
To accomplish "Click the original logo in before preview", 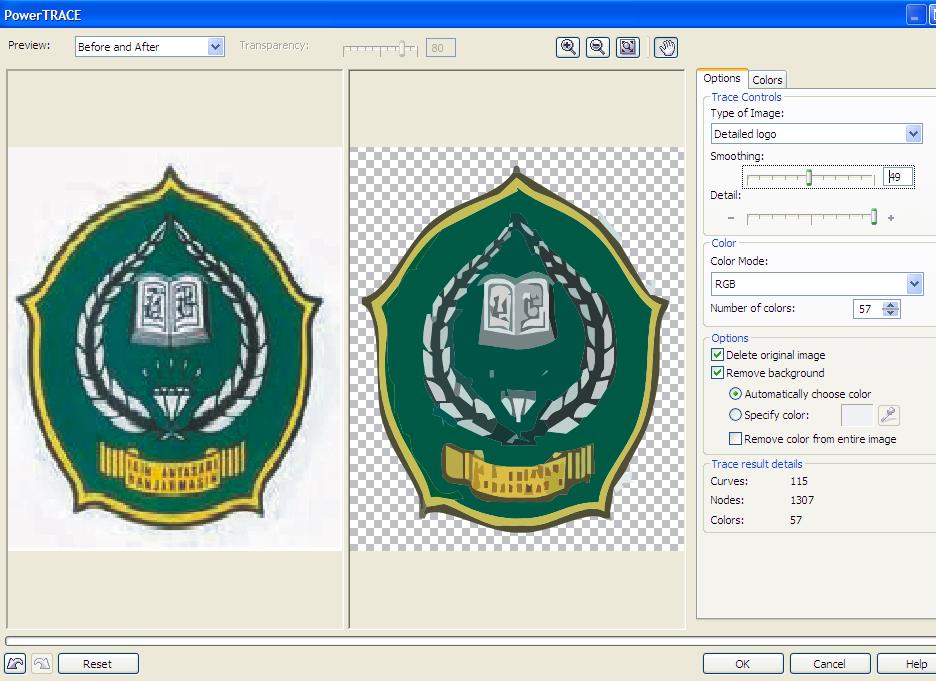I will (170, 346).
